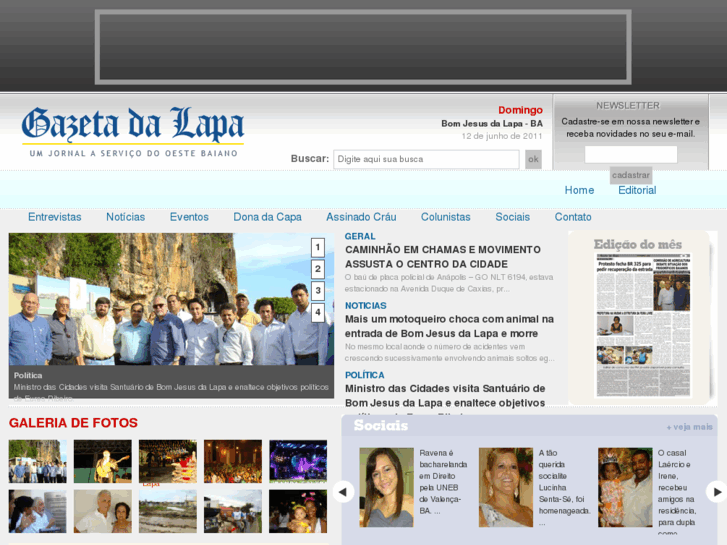Open the Lucinha Senta-Sé social photo
This screenshot has width=727, height=545.
point(506,487)
